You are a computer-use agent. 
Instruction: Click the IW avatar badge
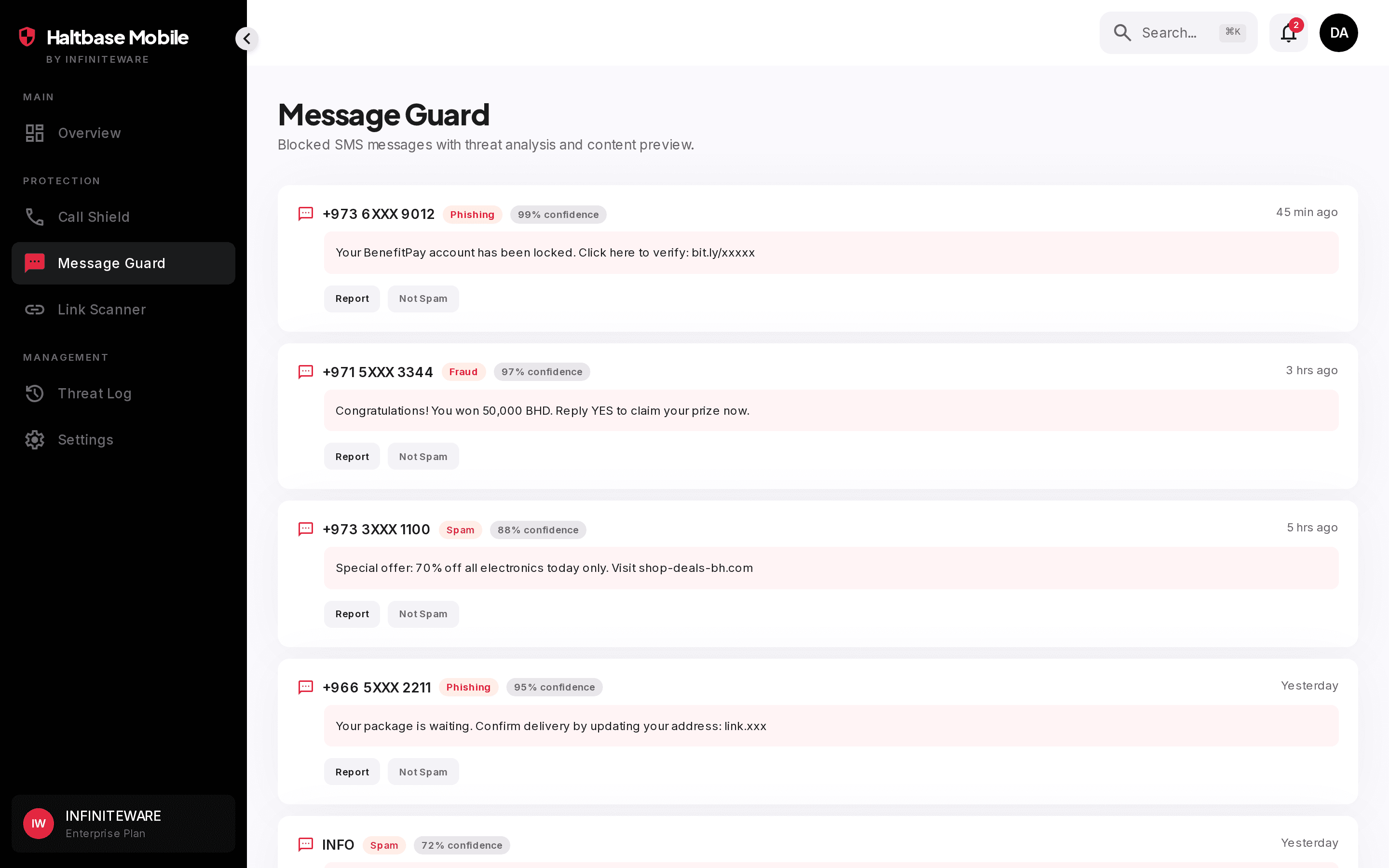point(39,824)
